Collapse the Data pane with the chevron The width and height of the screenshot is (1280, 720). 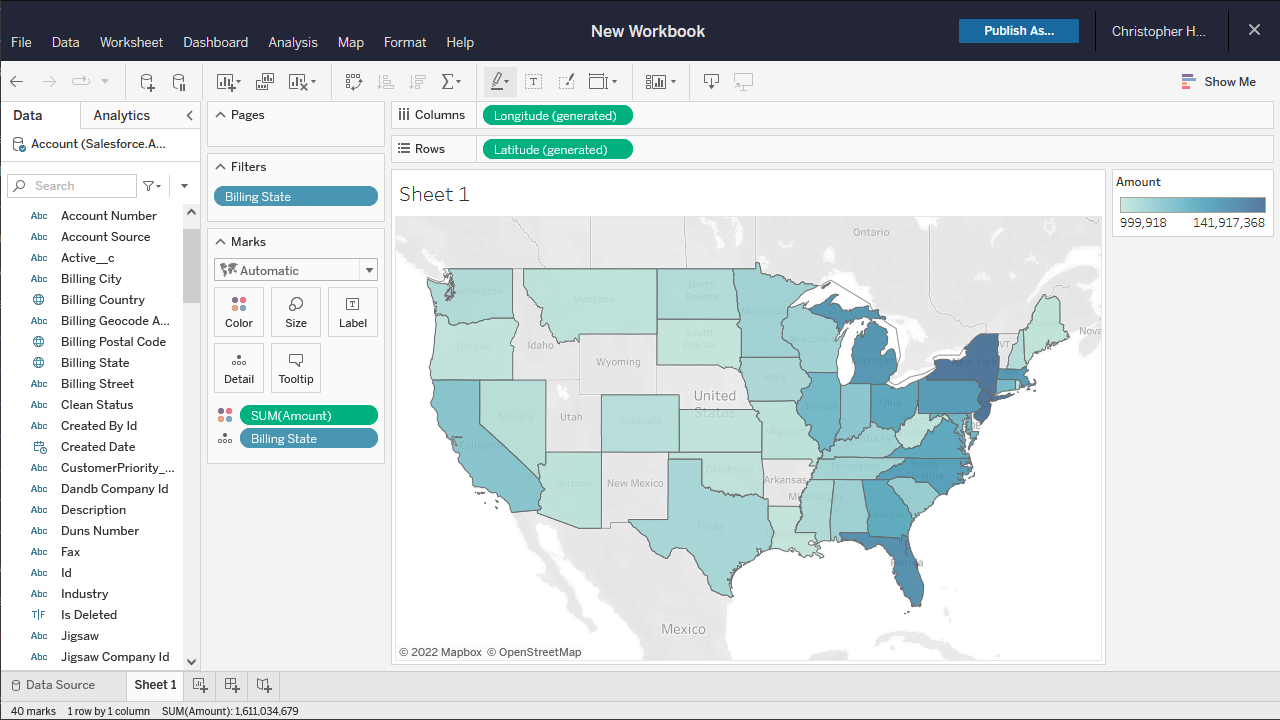pyautogui.click(x=190, y=116)
